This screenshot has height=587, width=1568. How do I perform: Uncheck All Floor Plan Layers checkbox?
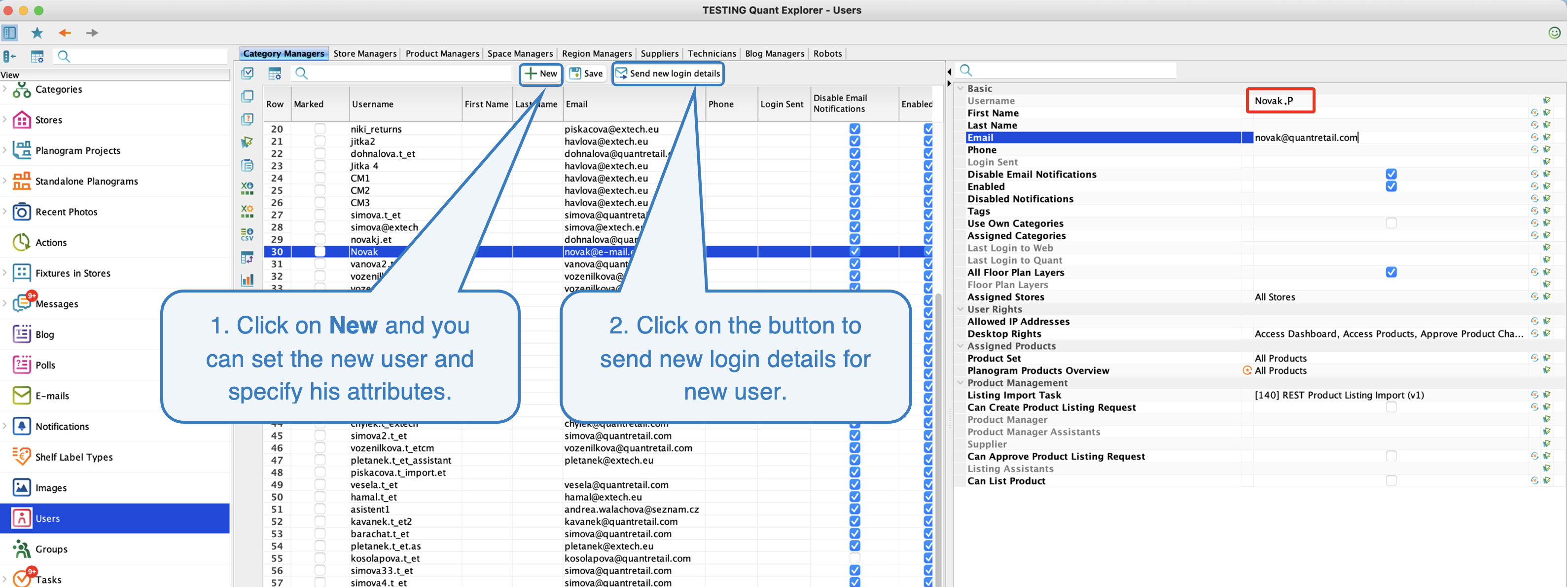[1391, 272]
